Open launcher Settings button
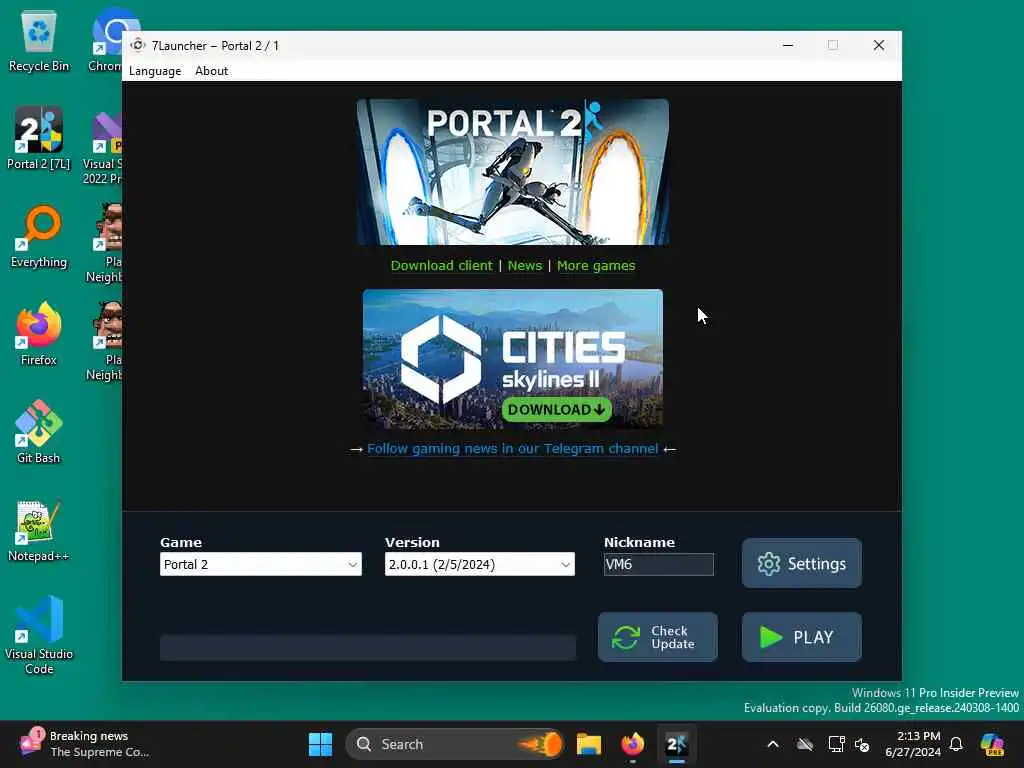 pyautogui.click(x=802, y=563)
